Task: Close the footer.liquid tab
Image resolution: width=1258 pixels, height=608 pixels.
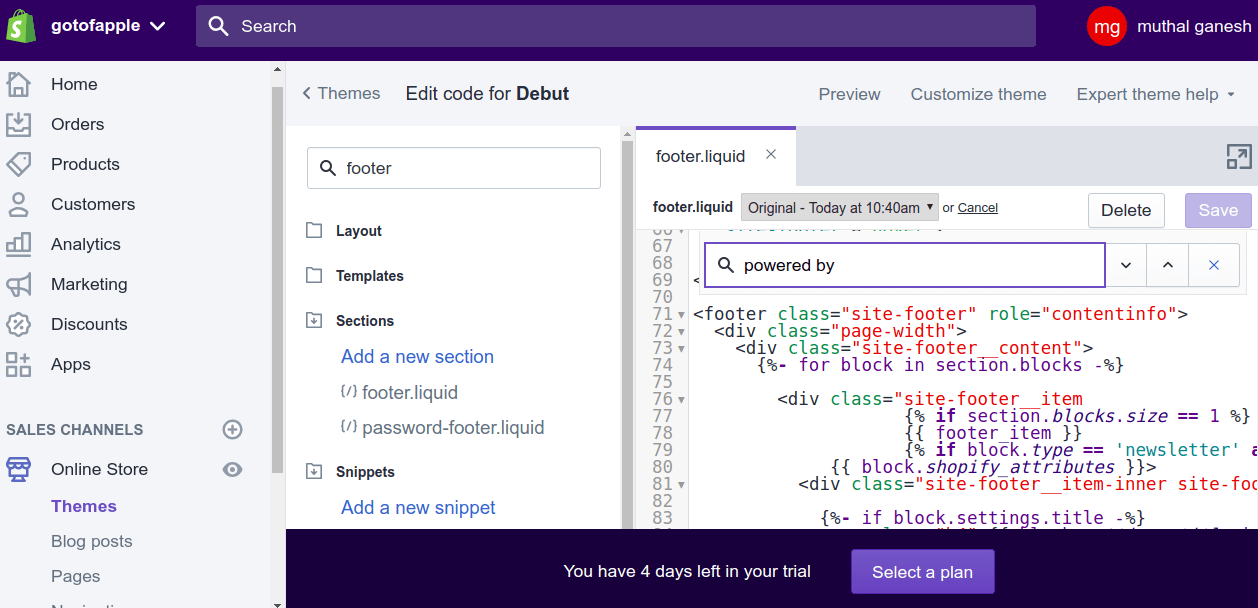Action: tap(771, 154)
